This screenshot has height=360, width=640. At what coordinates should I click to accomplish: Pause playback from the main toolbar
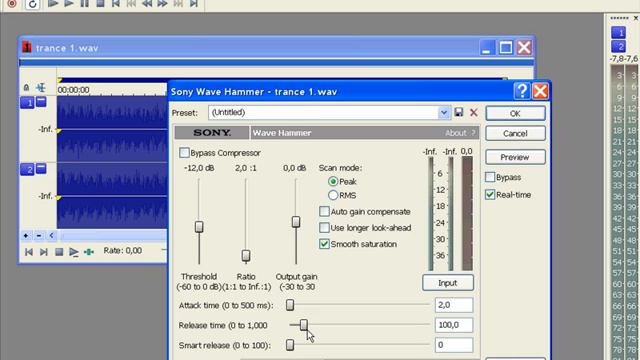[x=84, y=4]
